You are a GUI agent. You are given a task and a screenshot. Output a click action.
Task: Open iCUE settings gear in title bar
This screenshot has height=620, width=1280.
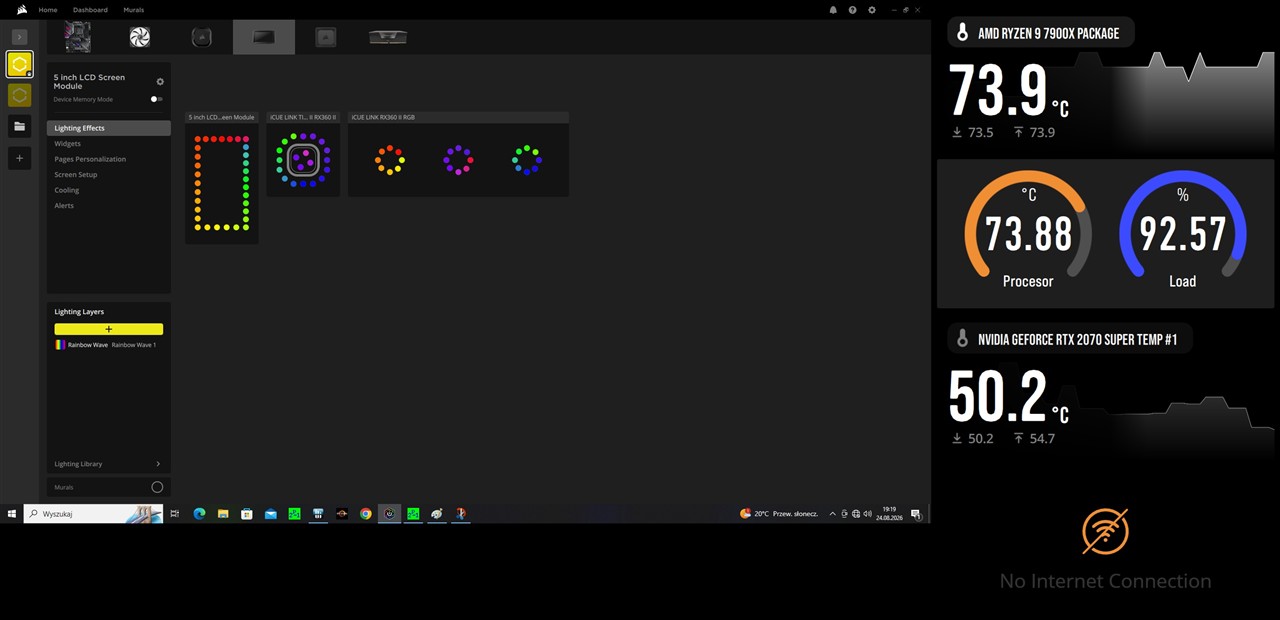tap(872, 10)
